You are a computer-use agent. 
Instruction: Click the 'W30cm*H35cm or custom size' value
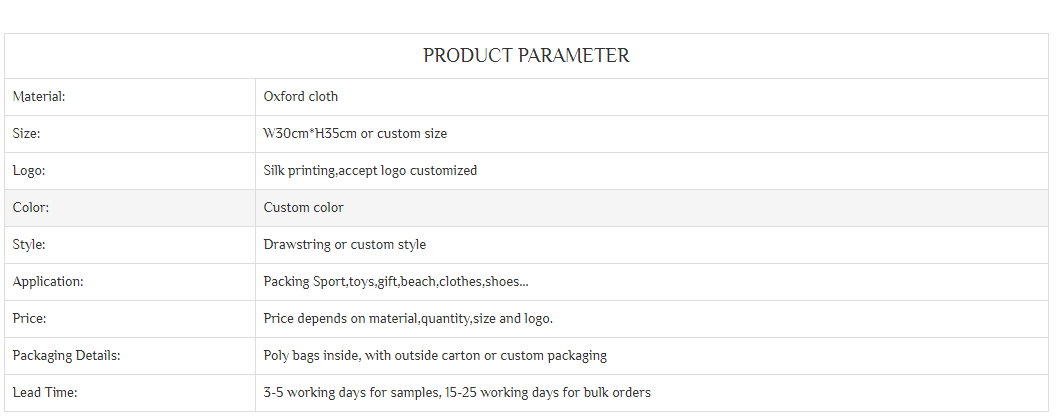[x=355, y=134]
